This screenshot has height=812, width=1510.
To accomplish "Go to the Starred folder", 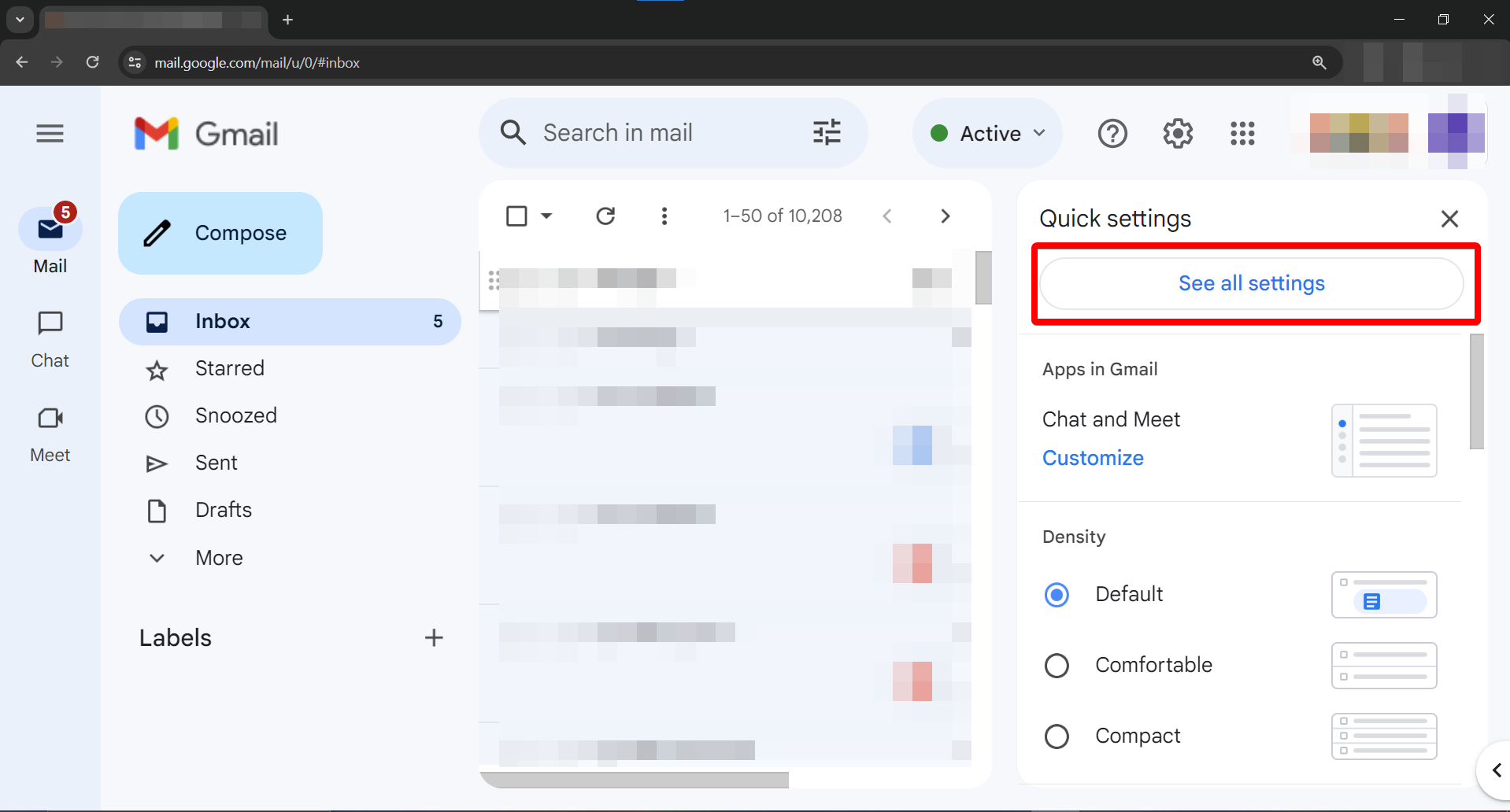I will click(229, 368).
